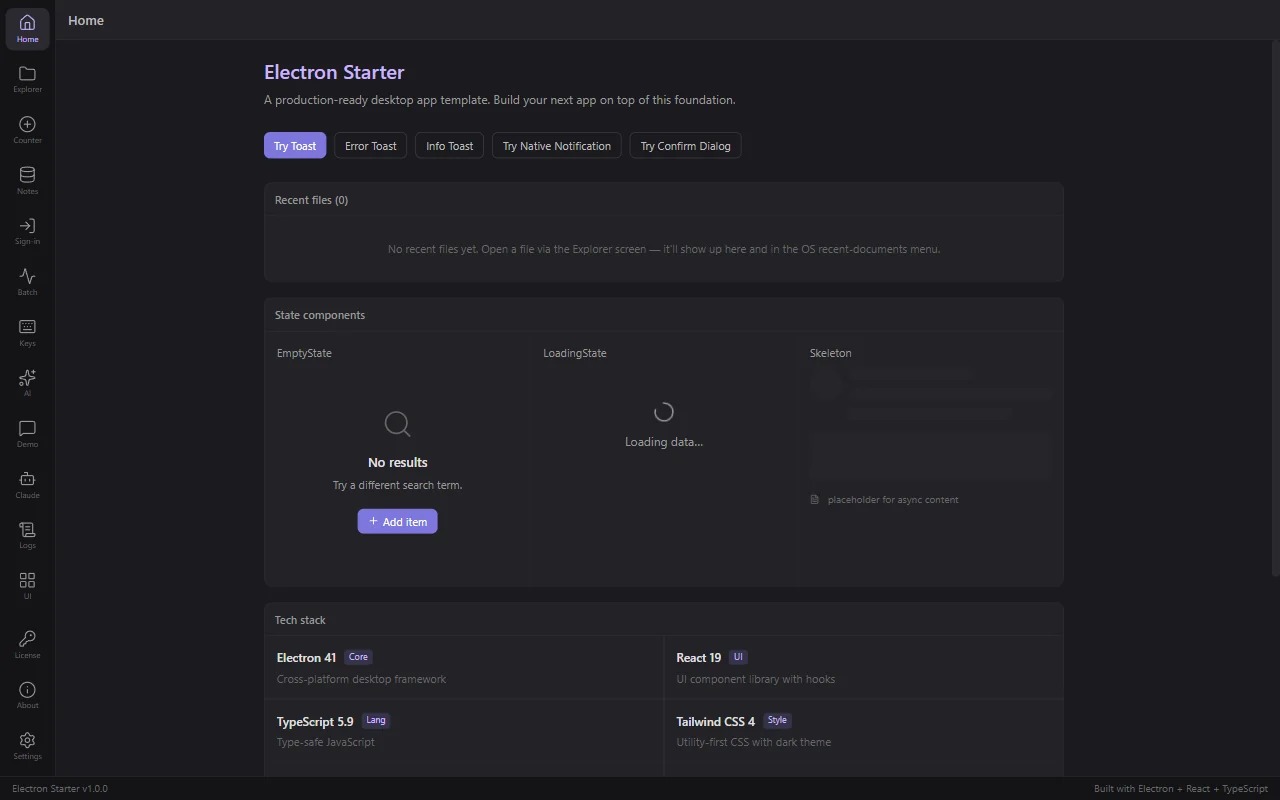
Task: Click Try Native Notification
Action: (x=557, y=146)
